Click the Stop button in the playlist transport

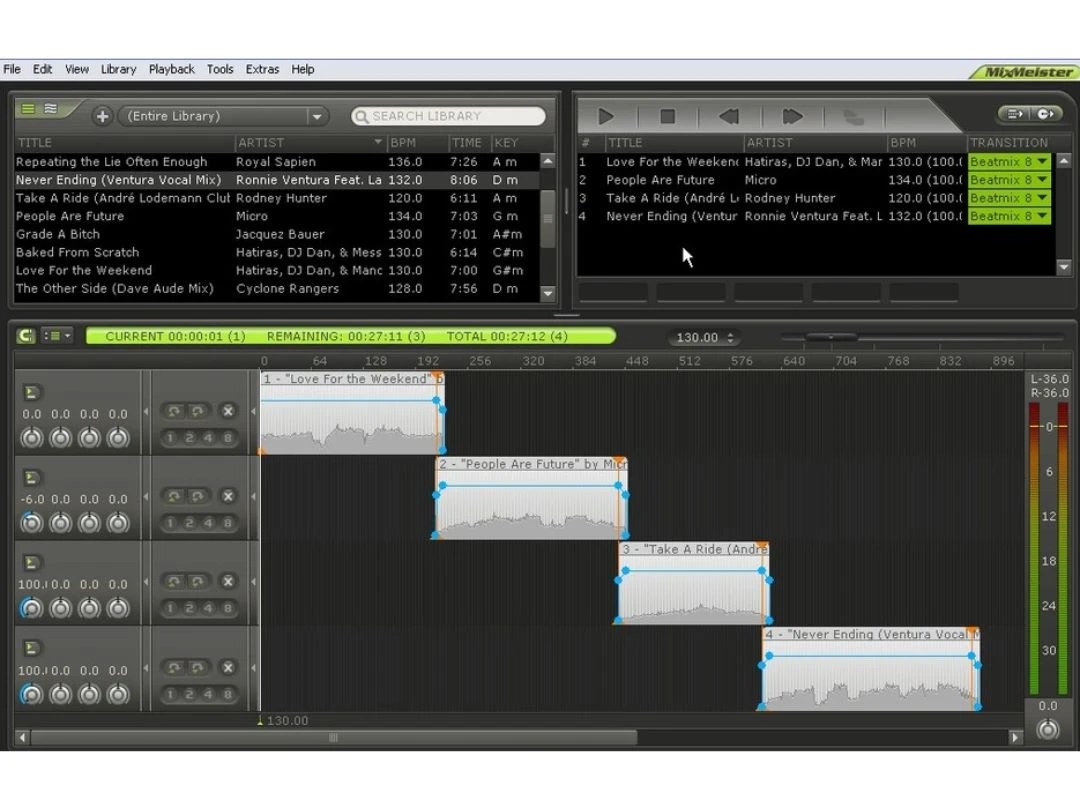pyautogui.click(x=667, y=116)
